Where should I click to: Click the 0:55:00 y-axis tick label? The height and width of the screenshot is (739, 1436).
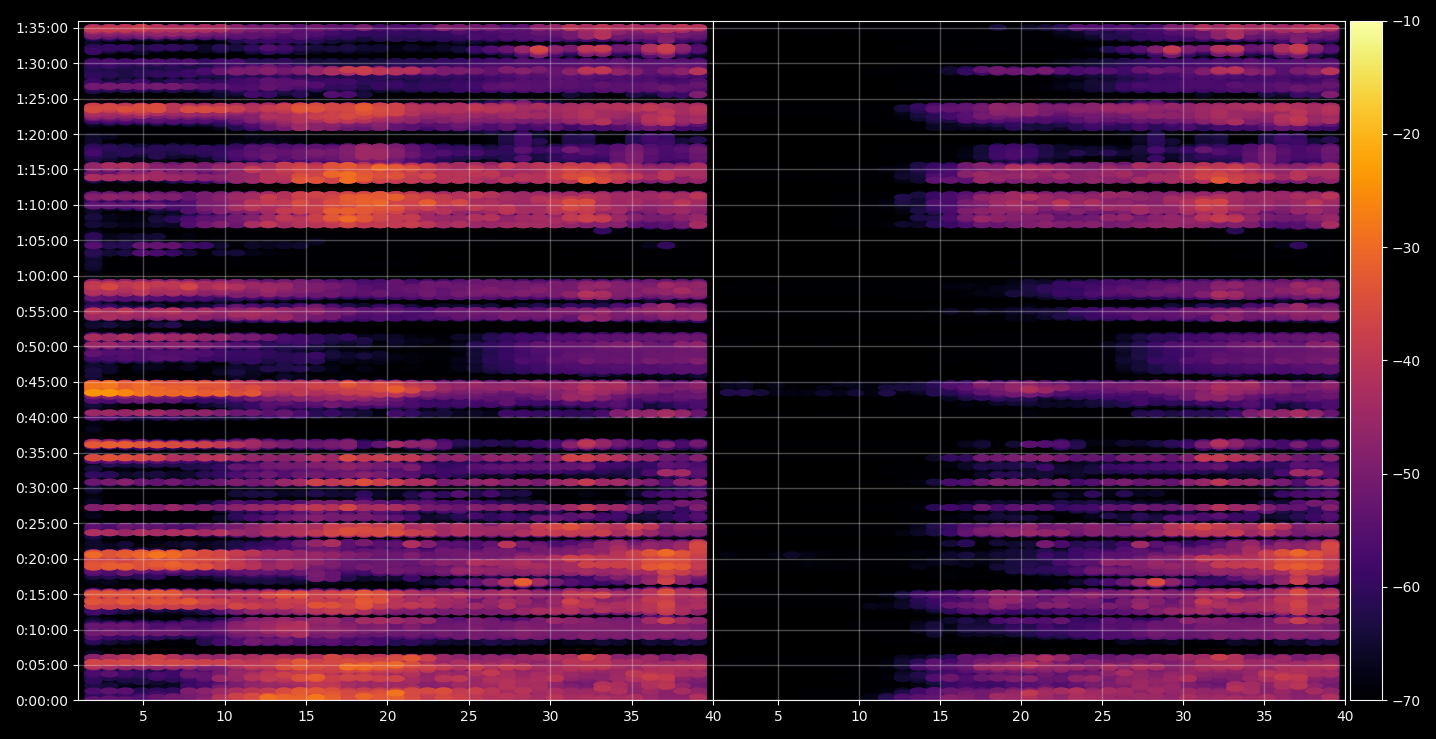click(x=42, y=311)
